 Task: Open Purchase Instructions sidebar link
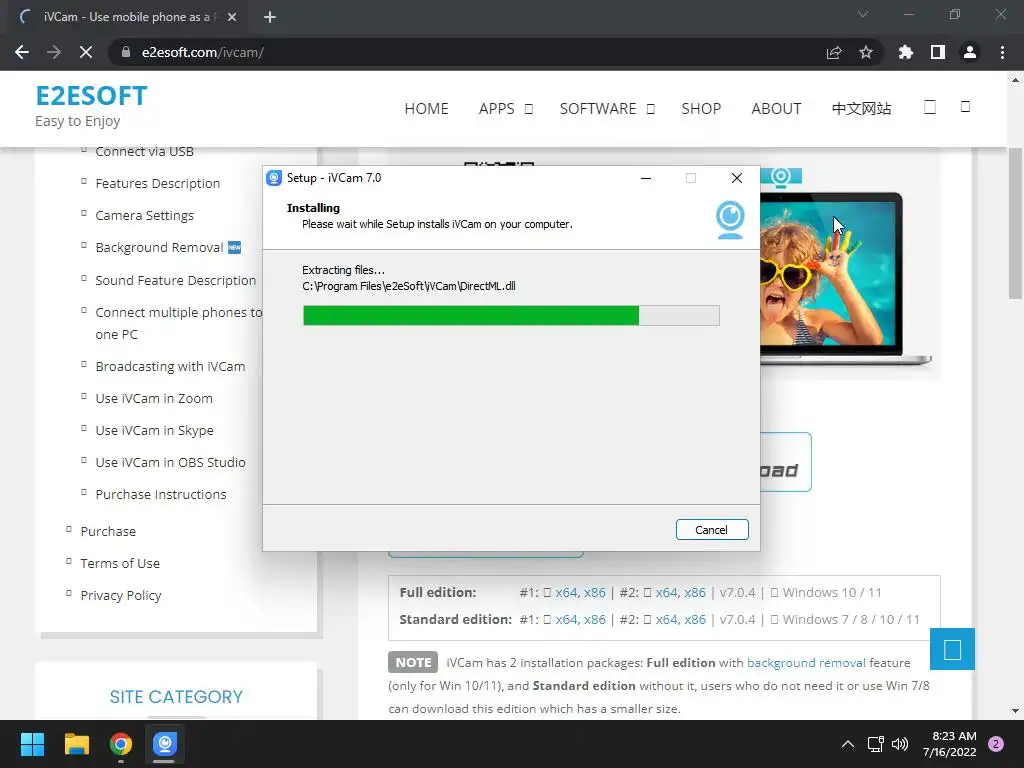click(161, 494)
